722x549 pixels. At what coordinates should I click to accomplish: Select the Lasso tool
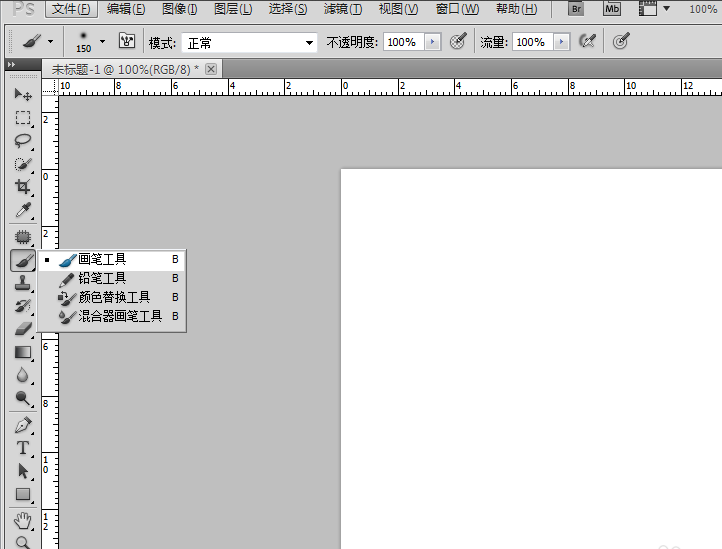[x=23, y=141]
